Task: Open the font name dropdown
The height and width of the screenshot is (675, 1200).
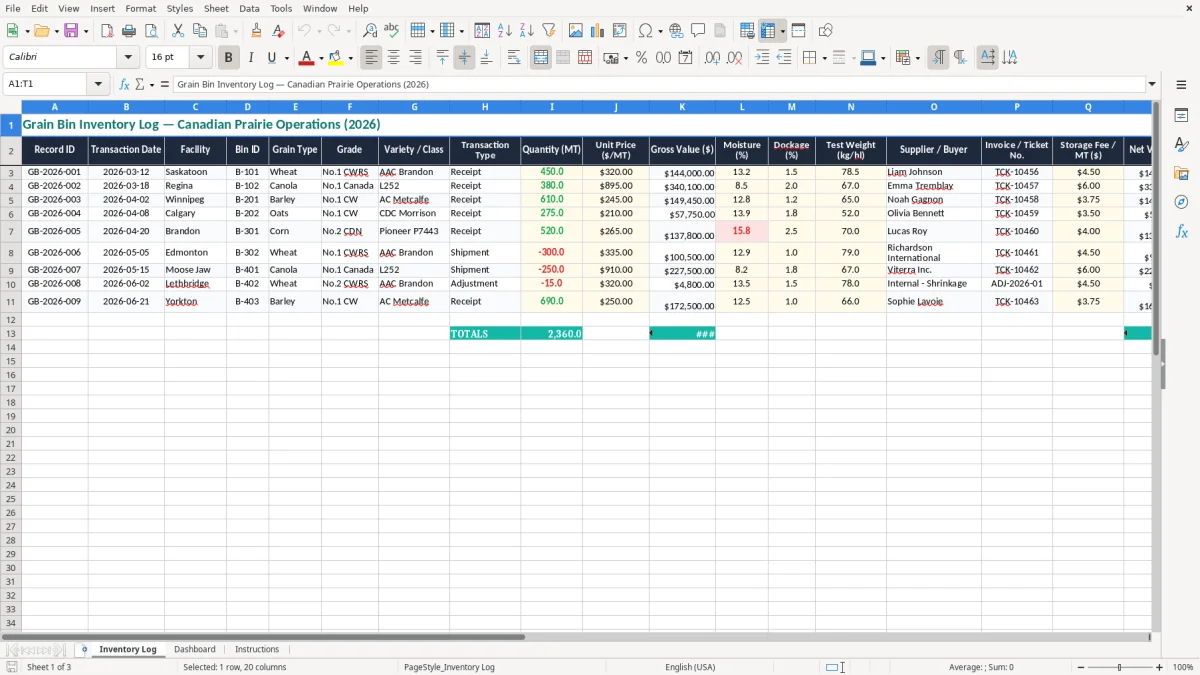Action: pos(128,58)
